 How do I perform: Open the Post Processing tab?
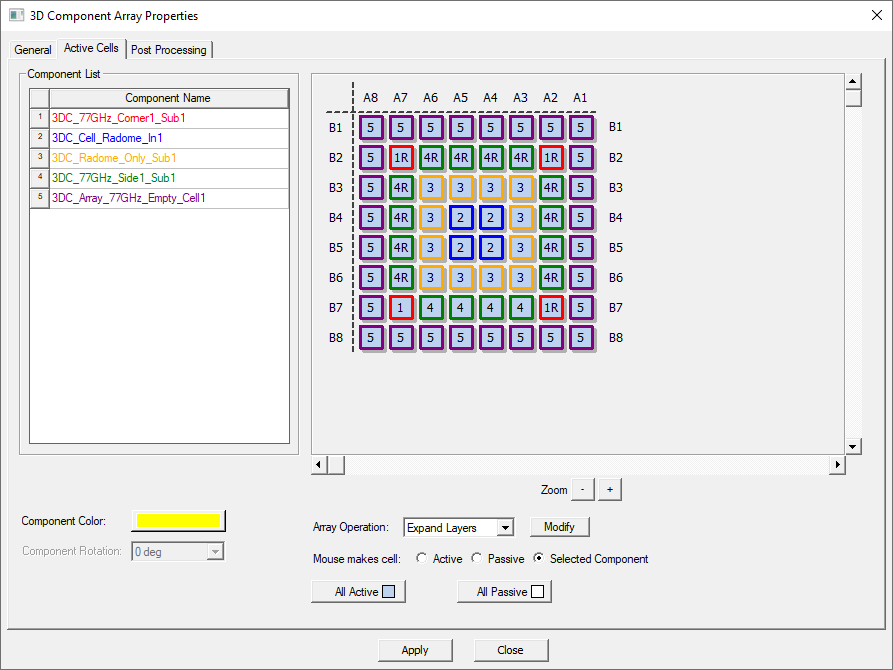tap(169, 50)
